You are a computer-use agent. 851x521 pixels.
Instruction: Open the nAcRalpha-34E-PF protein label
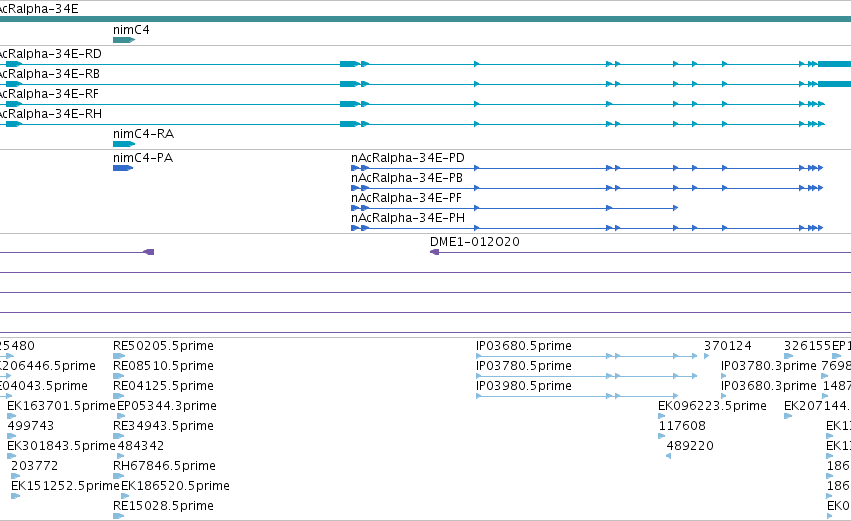[406, 198]
